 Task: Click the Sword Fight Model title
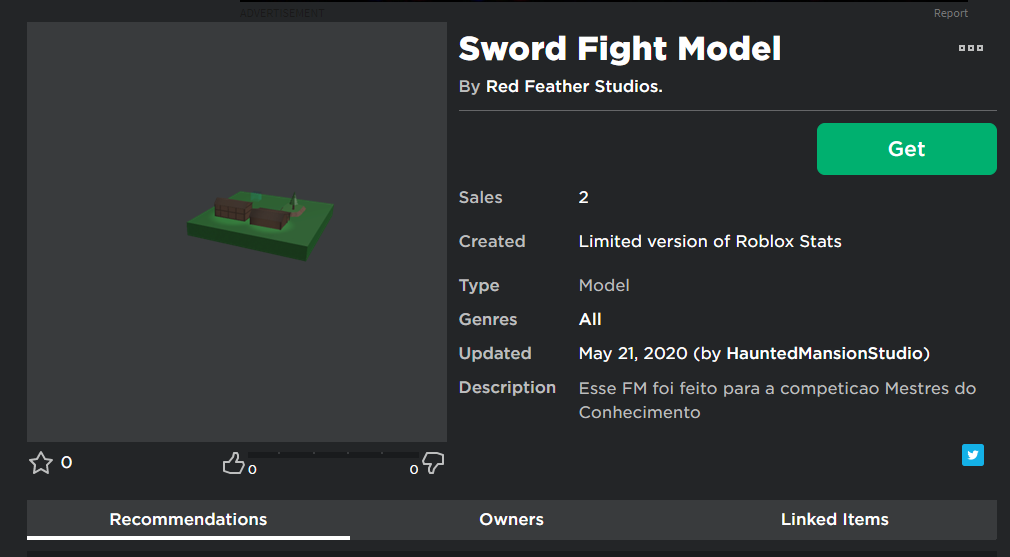coord(620,49)
